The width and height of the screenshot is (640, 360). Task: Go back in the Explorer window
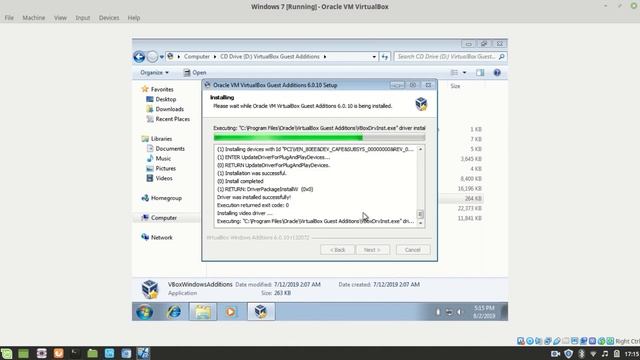[139, 57]
